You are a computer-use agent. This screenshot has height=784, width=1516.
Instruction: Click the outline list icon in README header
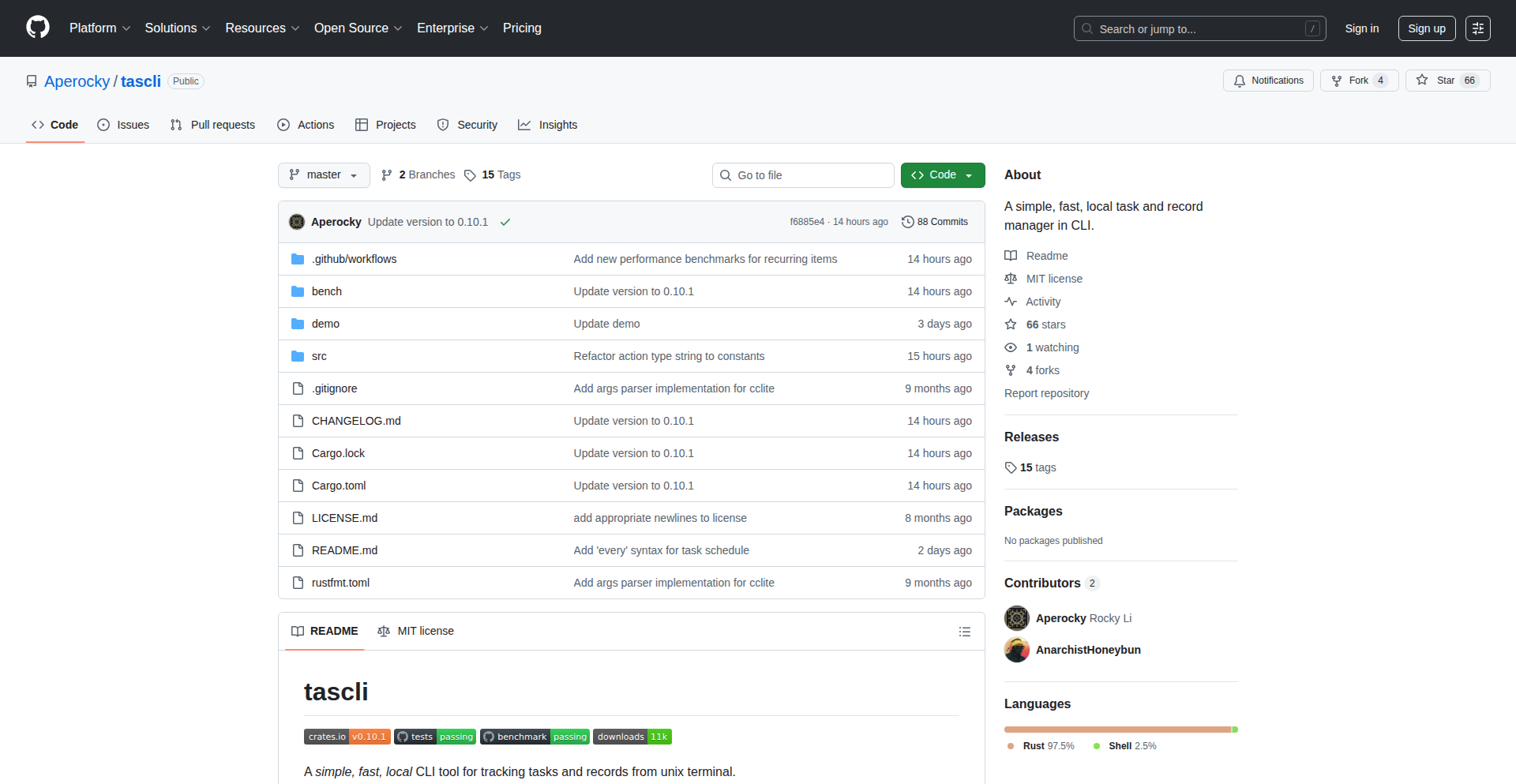click(x=965, y=631)
